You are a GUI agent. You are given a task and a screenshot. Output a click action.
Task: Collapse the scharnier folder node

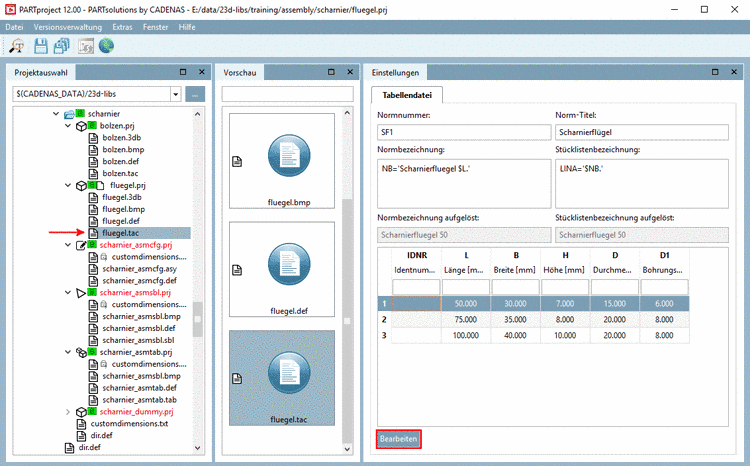click(56, 114)
